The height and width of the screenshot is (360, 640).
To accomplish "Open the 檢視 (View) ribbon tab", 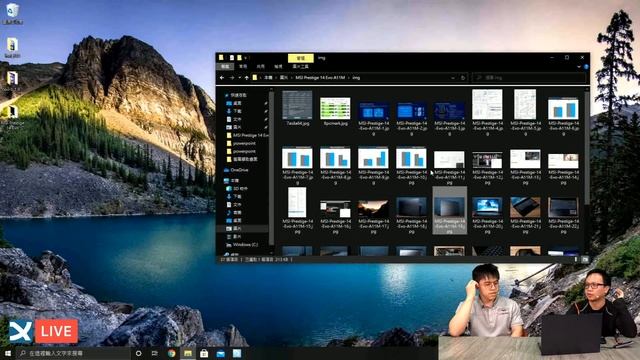I will [278, 66].
